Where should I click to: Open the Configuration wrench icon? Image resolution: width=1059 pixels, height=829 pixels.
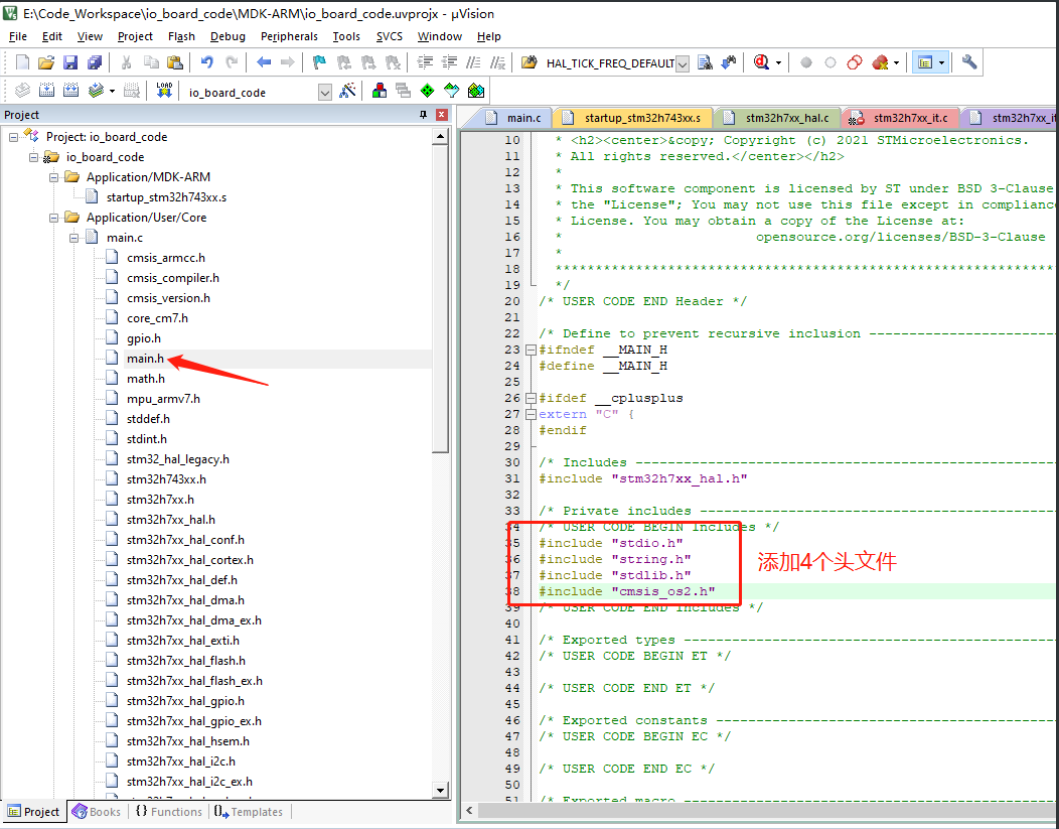pos(968,62)
